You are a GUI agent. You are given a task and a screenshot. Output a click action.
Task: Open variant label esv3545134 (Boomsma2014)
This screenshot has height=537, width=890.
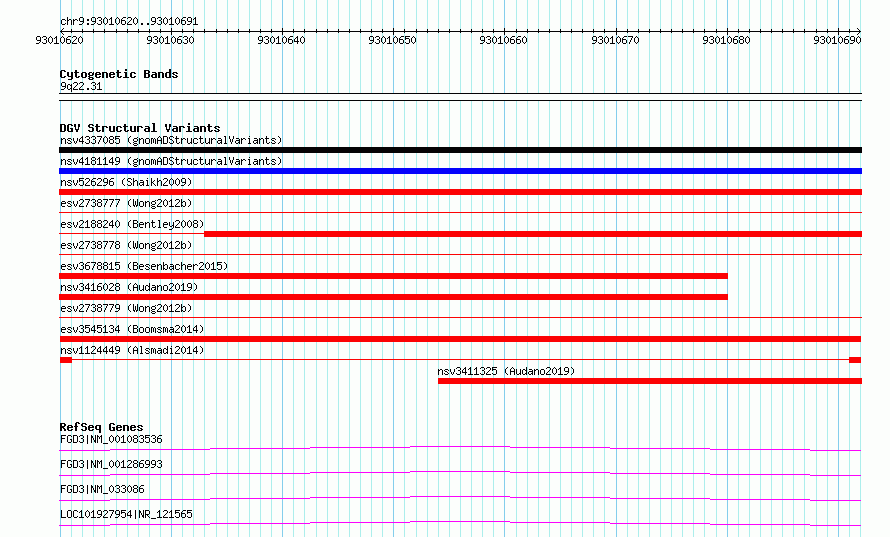[132, 329]
